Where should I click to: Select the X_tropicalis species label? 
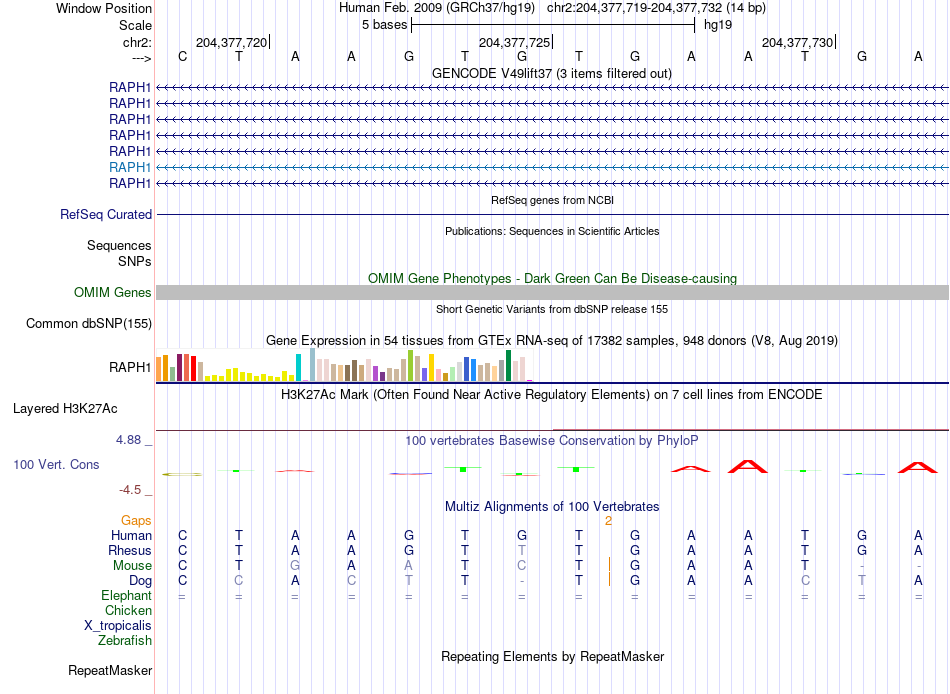[118, 626]
